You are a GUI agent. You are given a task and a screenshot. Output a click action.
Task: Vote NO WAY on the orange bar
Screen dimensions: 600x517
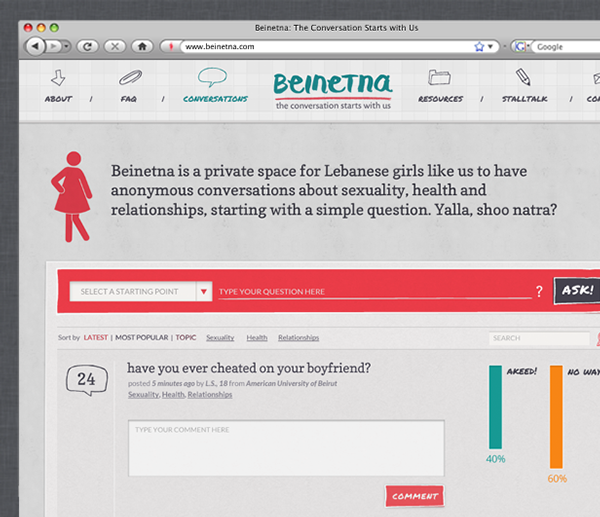[x=556, y=417]
